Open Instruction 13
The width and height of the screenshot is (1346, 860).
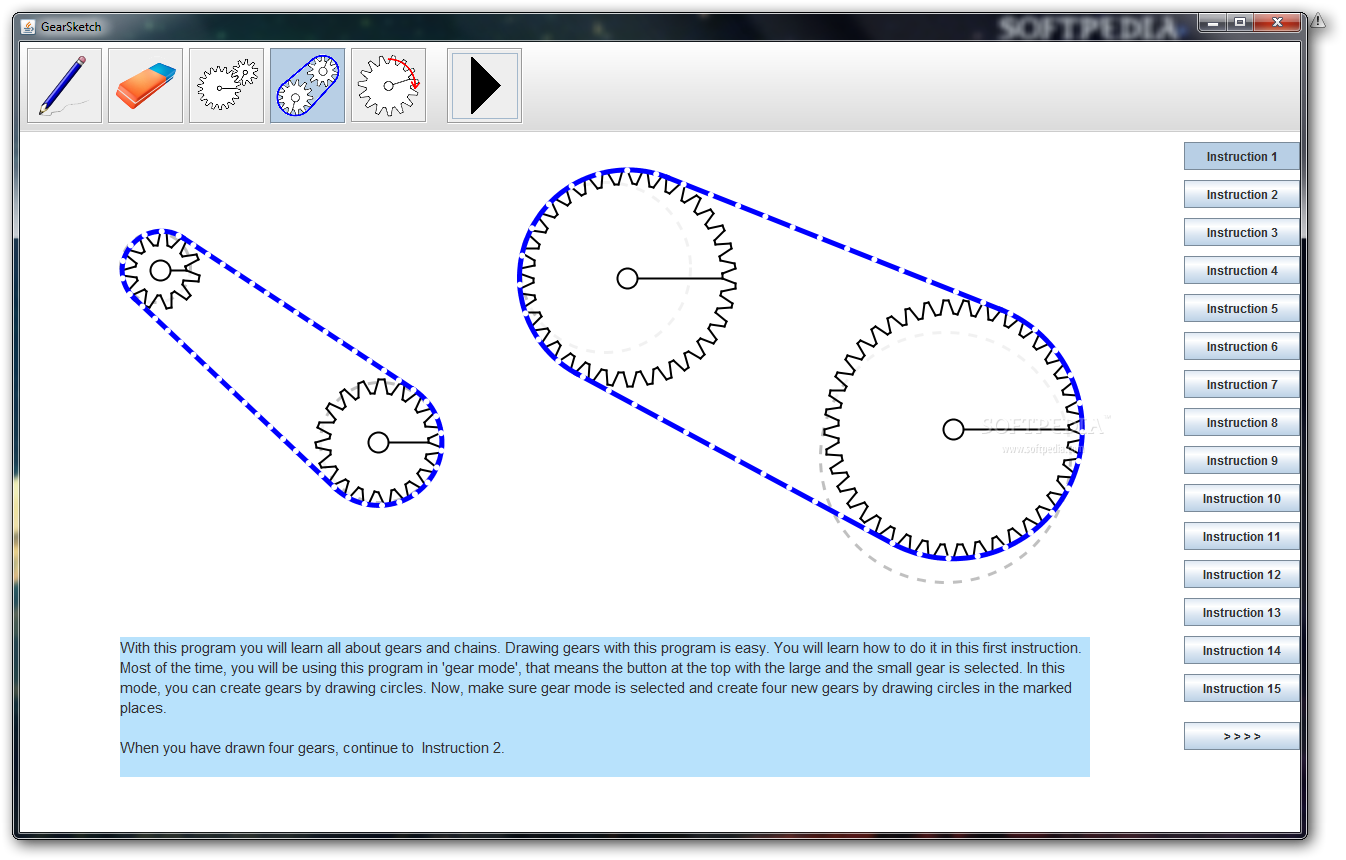pyautogui.click(x=1241, y=613)
